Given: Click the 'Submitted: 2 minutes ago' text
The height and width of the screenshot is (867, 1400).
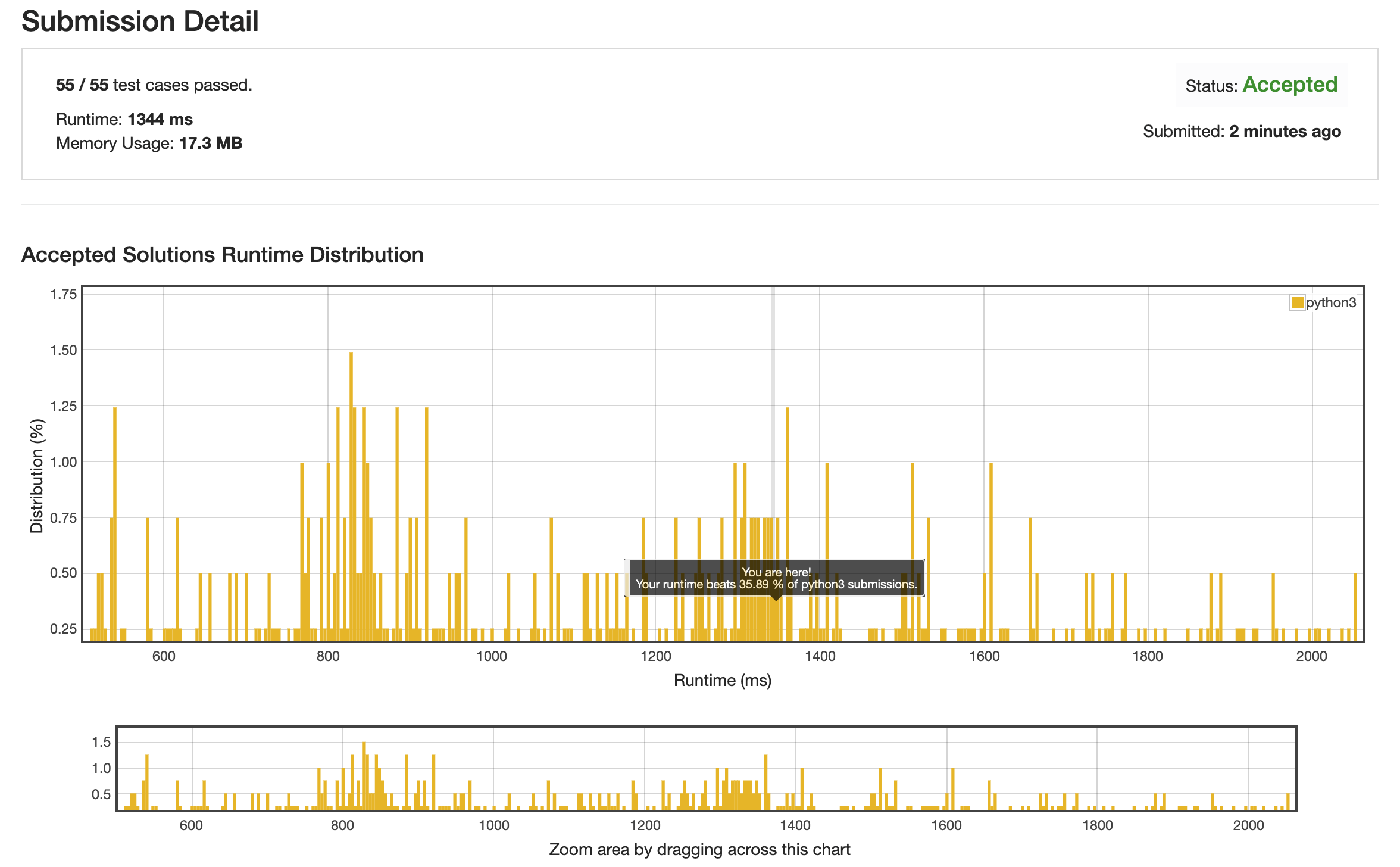Looking at the screenshot, I should tap(1242, 131).
